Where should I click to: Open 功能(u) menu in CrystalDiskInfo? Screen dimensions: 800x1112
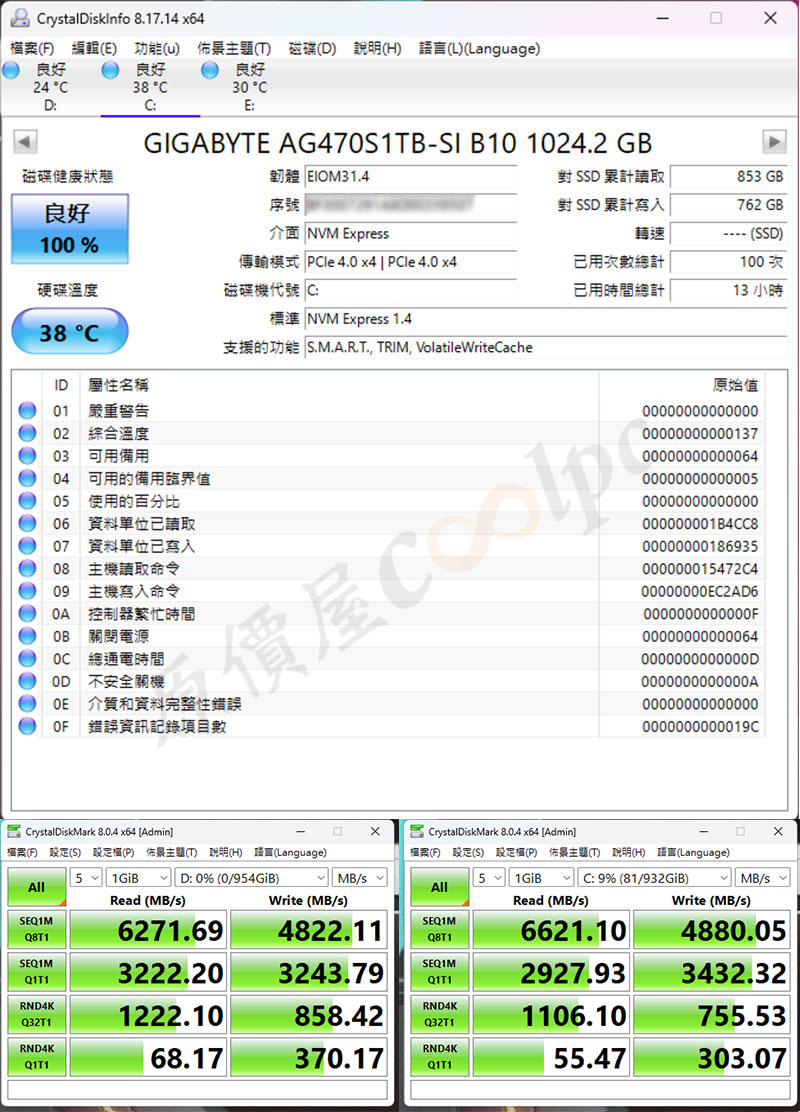click(x=157, y=48)
